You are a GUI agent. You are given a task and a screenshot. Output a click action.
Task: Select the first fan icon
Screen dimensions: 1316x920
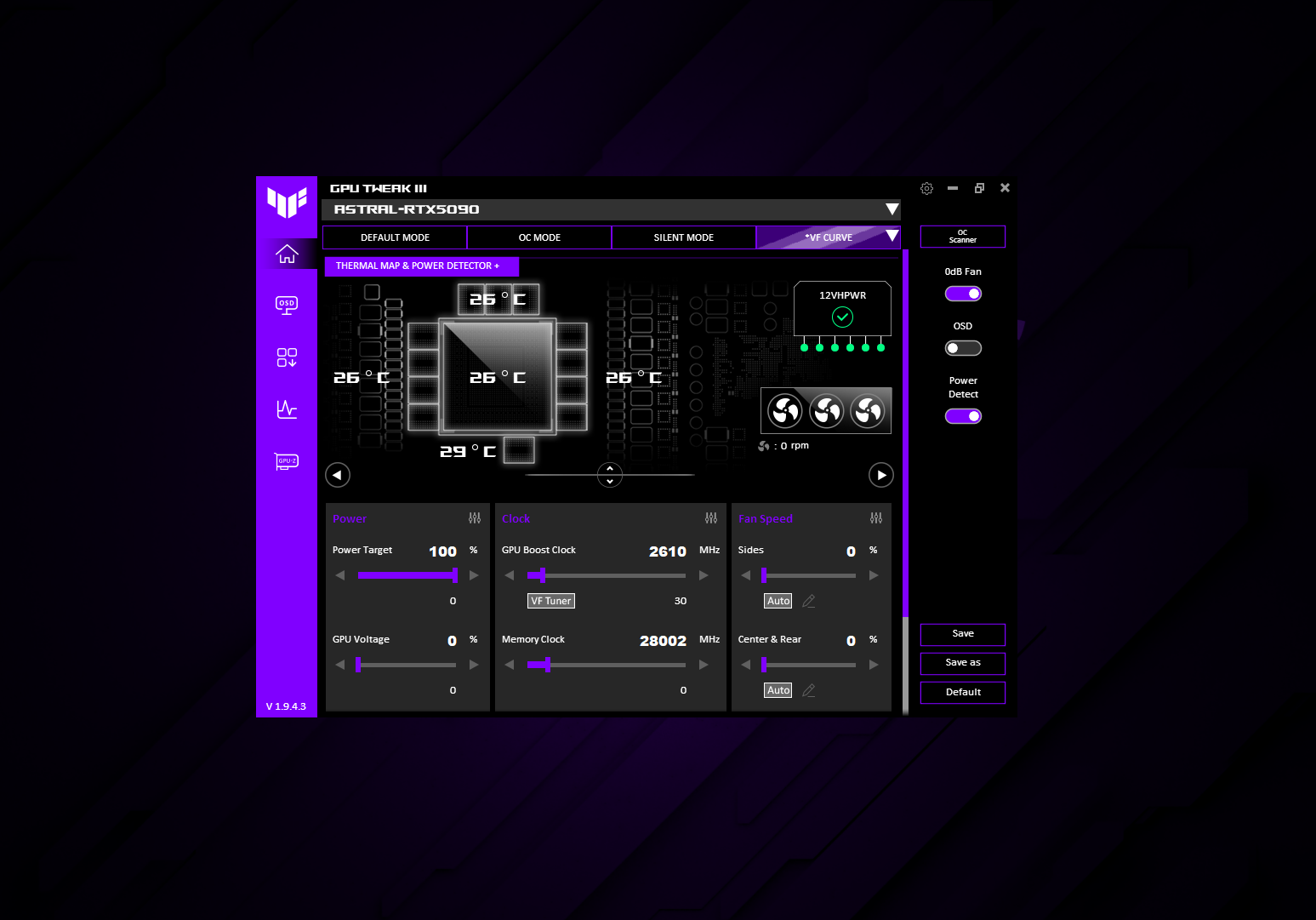tap(785, 411)
